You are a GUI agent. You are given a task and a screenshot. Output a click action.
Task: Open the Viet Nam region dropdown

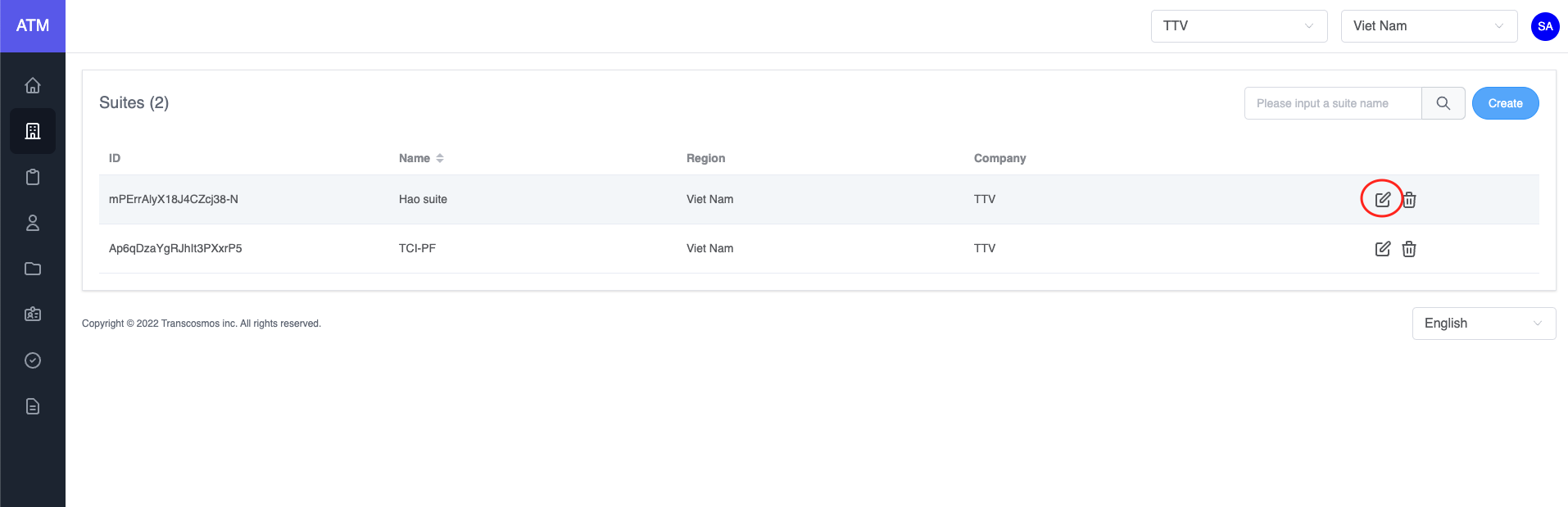click(x=1428, y=26)
